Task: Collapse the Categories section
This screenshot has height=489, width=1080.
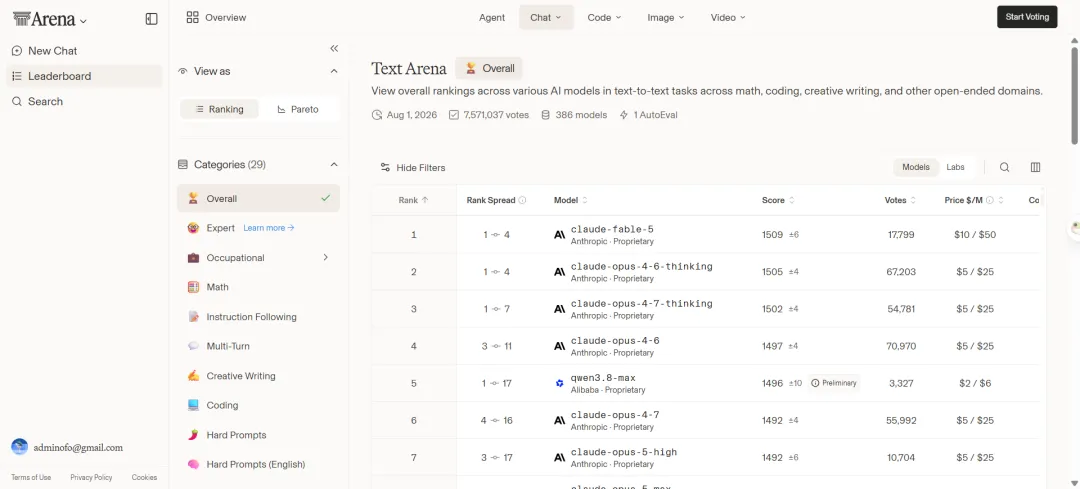Action: click(x=334, y=165)
